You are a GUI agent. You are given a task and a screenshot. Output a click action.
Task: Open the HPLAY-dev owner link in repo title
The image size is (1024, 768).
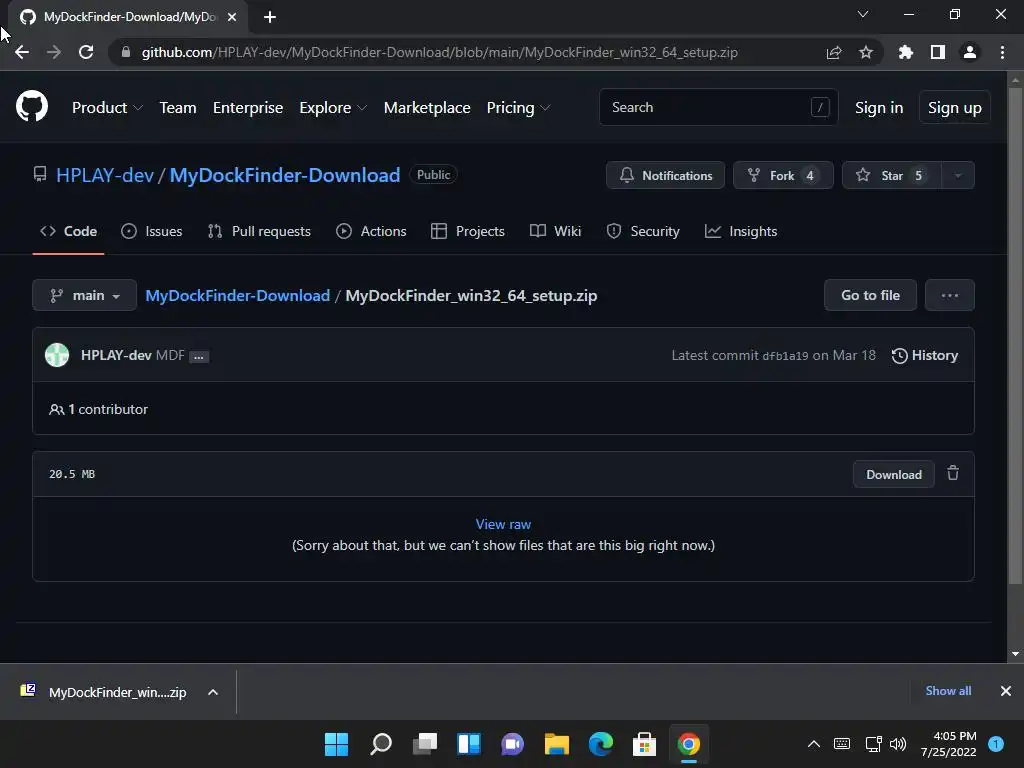click(x=105, y=175)
